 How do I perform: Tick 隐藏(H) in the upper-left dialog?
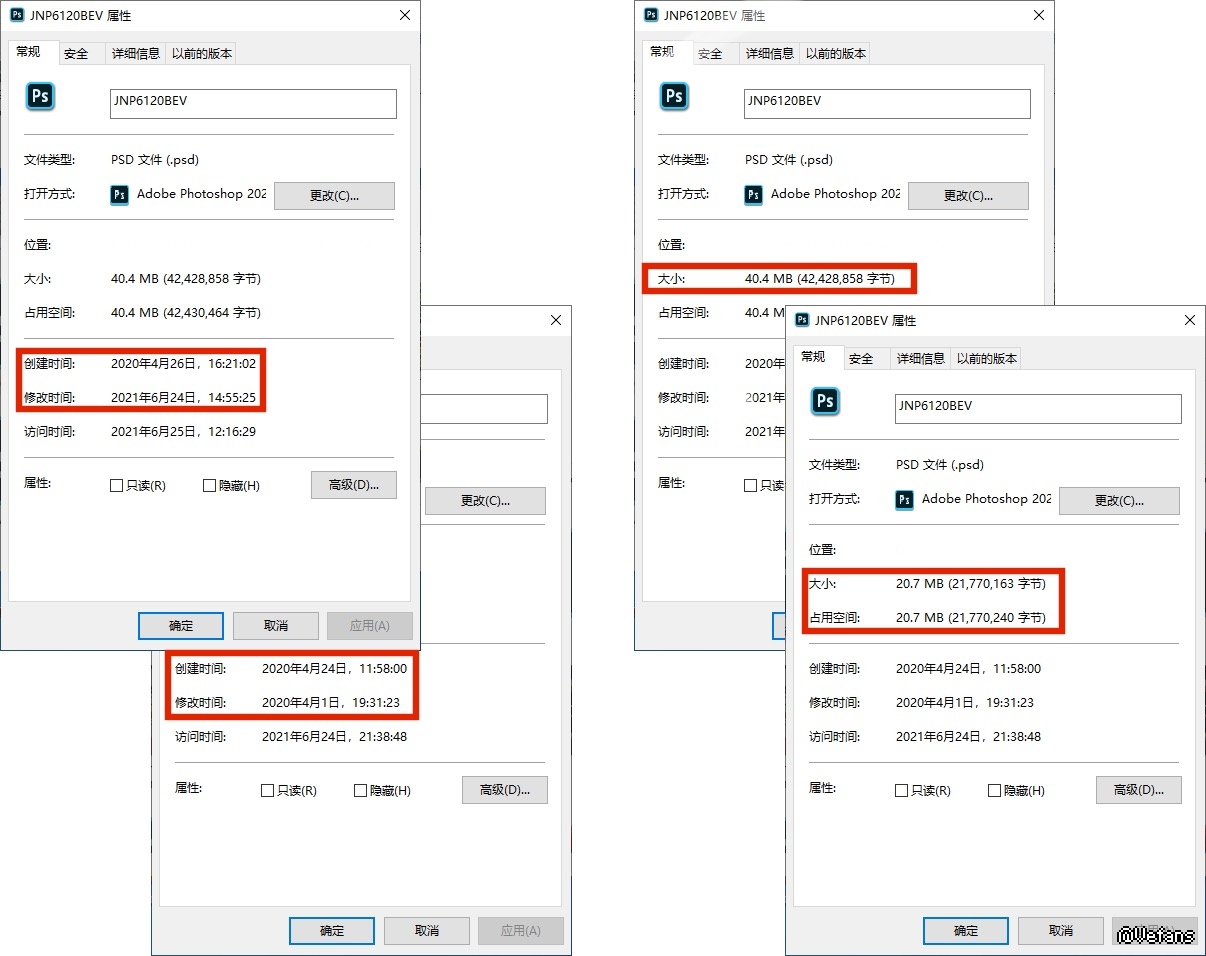coord(209,486)
